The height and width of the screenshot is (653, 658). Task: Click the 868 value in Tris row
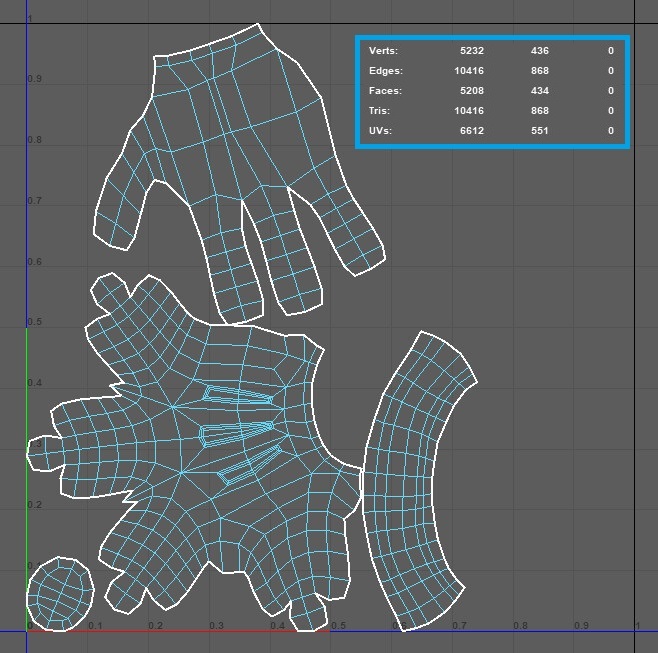pyautogui.click(x=540, y=111)
